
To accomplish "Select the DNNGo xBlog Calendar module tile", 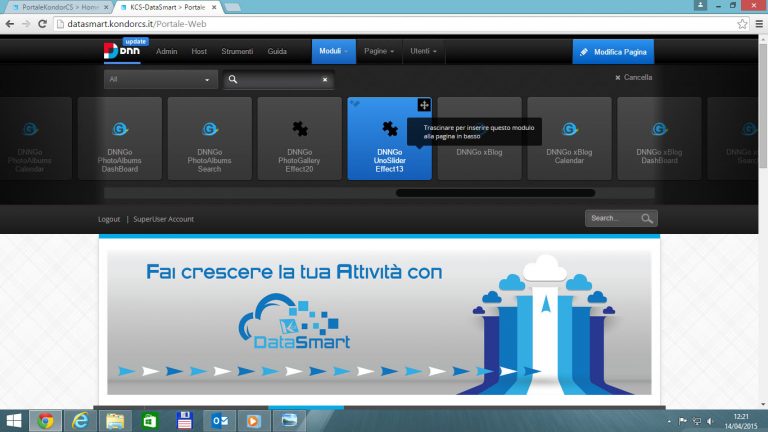I will coord(569,138).
